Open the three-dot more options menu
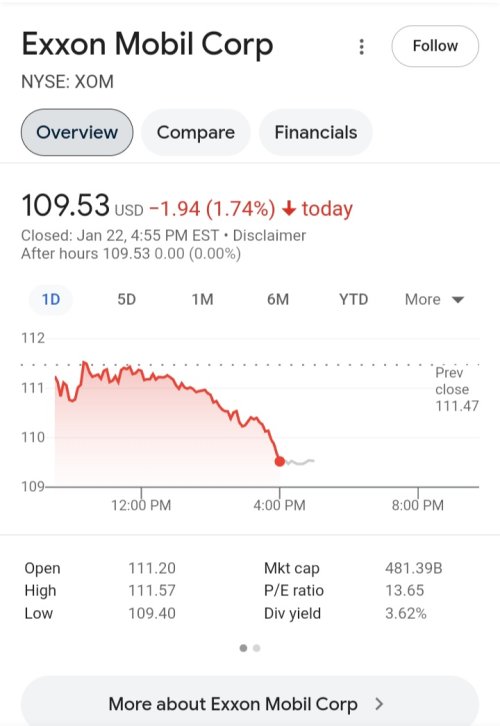Viewport: 500px width, 726px height. (362, 47)
